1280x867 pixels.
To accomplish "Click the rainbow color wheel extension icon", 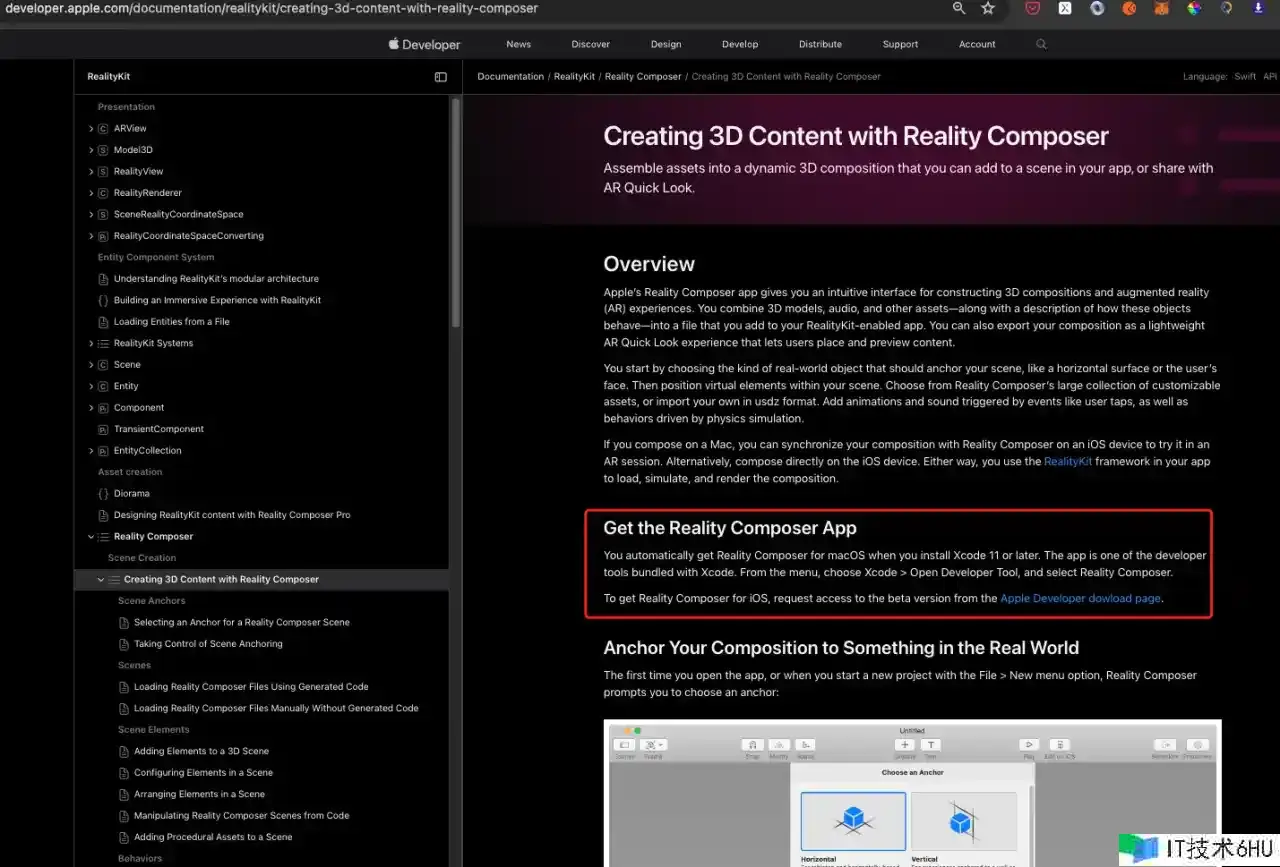I will (1194, 8).
